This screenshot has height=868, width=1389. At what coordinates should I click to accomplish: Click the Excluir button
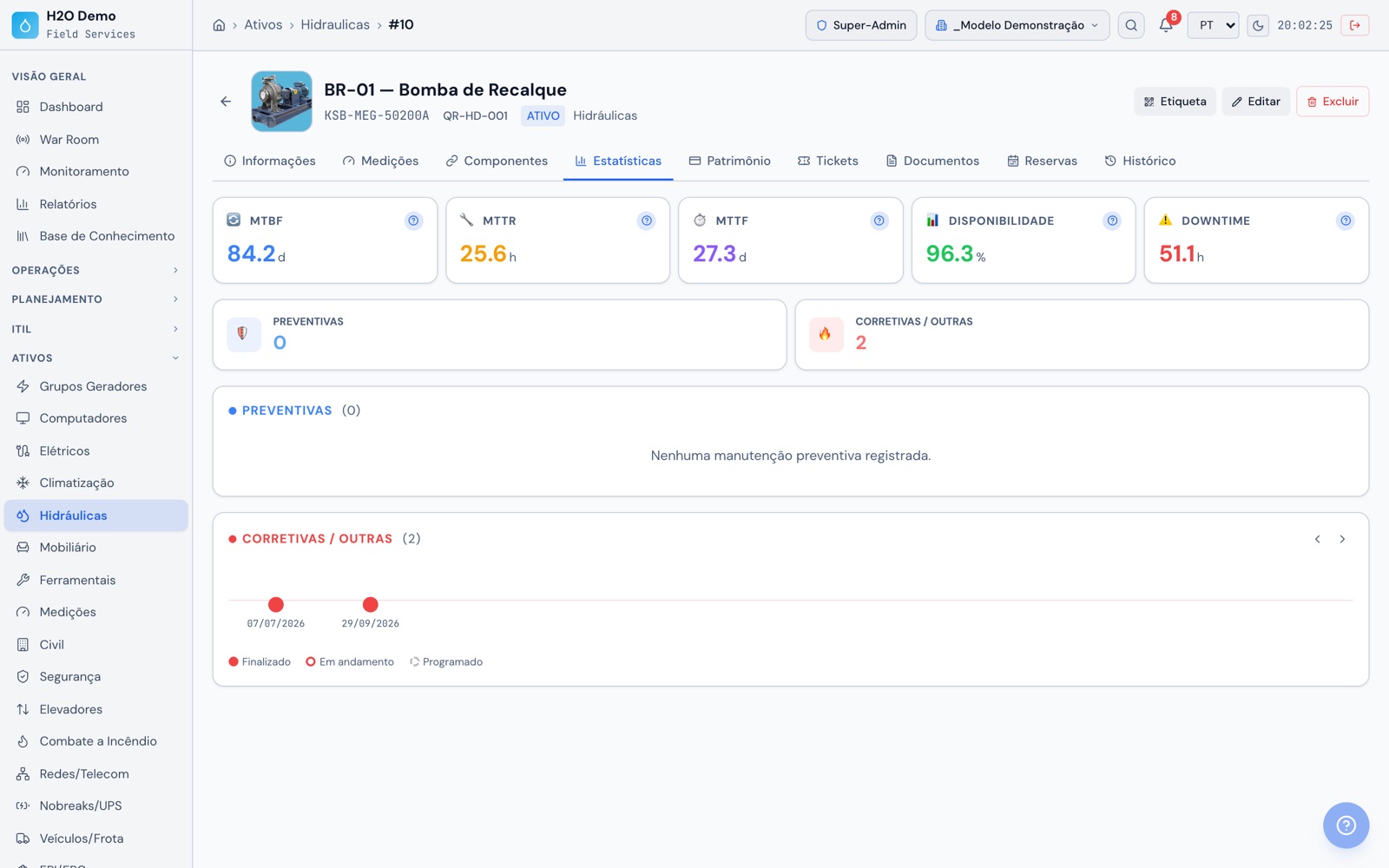click(1333, 102)
